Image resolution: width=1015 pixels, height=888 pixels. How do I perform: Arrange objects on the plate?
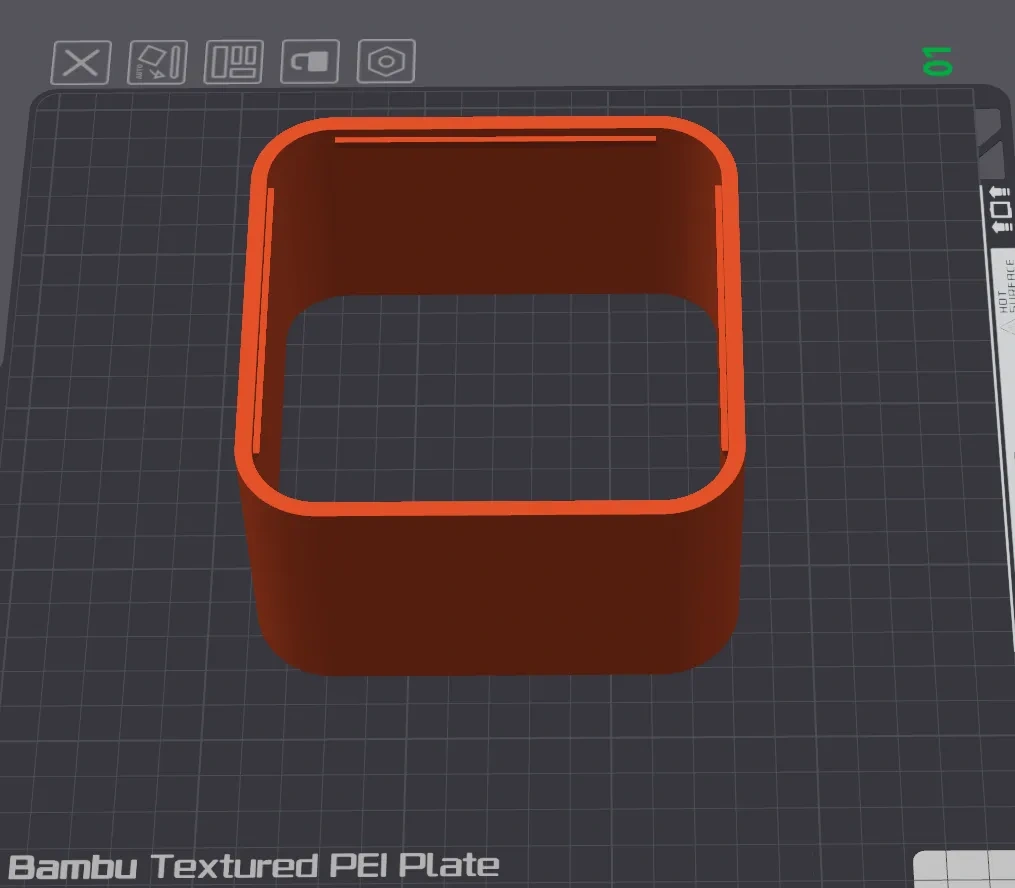[x=234, y=62]
